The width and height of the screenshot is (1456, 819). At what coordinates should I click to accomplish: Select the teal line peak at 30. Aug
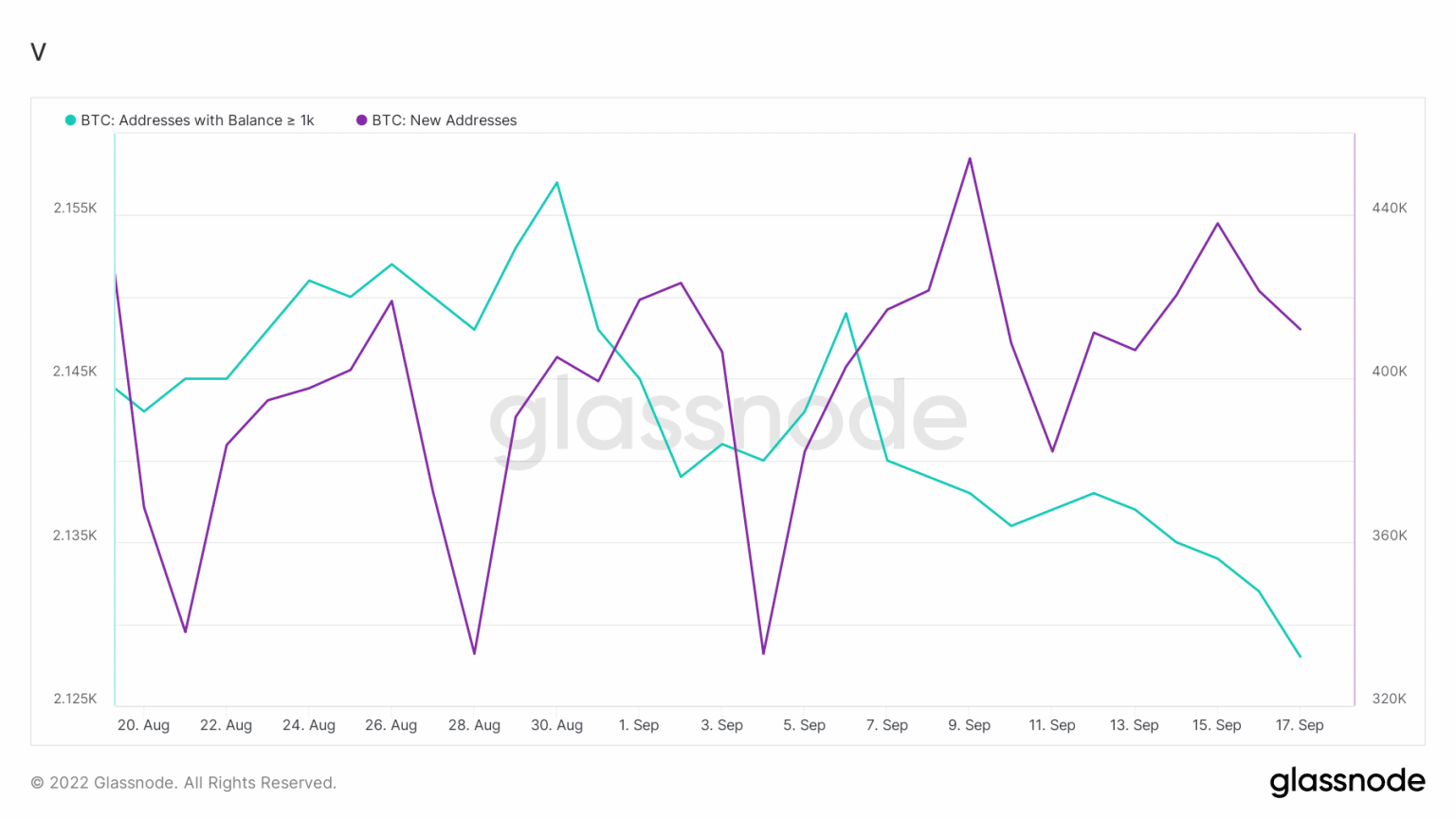pyautogui.click(x=556, y=182)
